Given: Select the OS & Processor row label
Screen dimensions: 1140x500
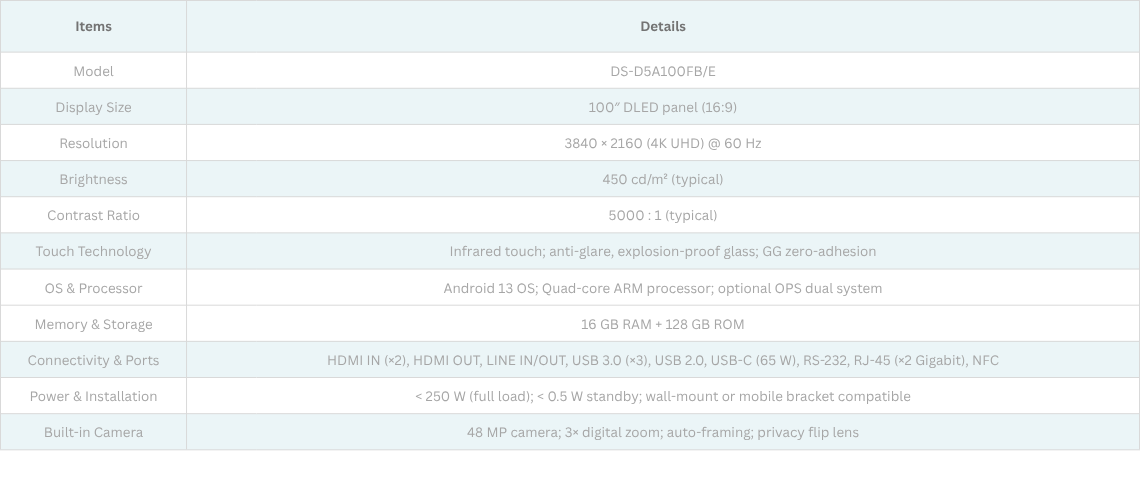Looking at the screenshot, I should coord(93,288).
